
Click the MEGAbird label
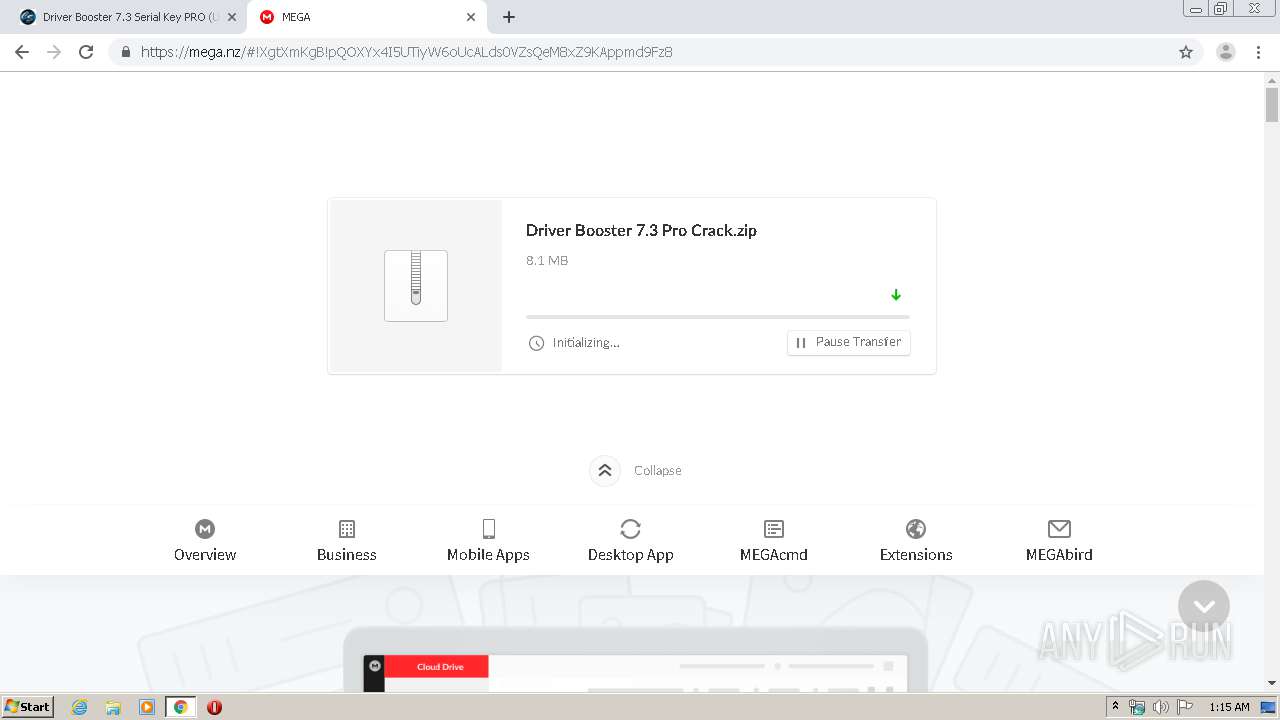(1059, 555)
